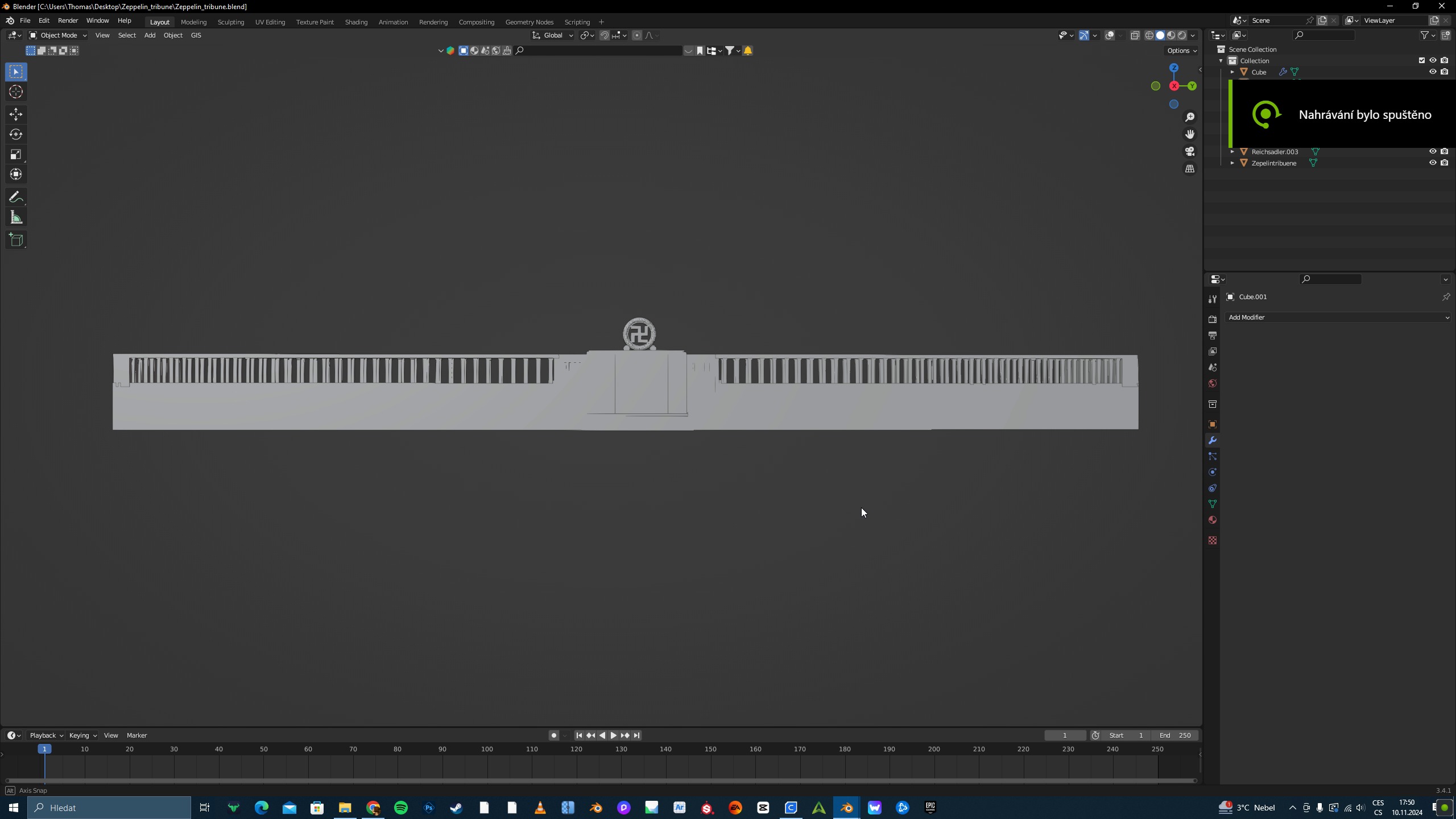Open Playback dropdown in timeline

tap(46, 735)
